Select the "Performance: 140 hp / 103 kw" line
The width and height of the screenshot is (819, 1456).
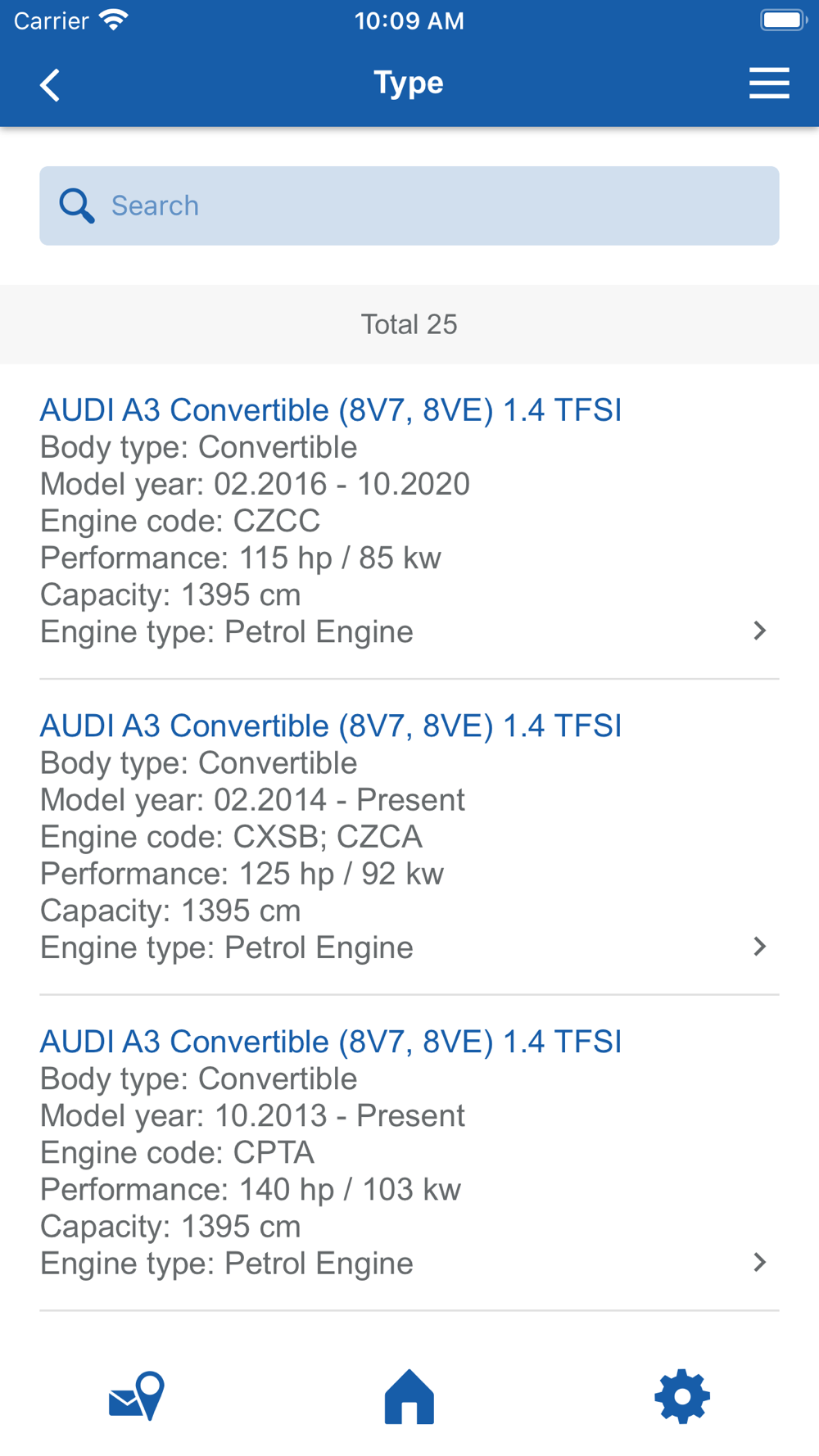tap(251, 1189)
